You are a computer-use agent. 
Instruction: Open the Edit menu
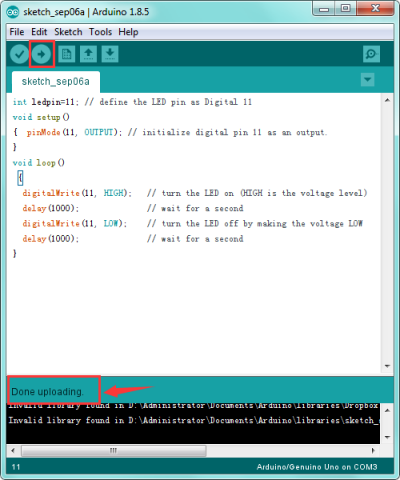pyautogui.click(x=39, y=32)
